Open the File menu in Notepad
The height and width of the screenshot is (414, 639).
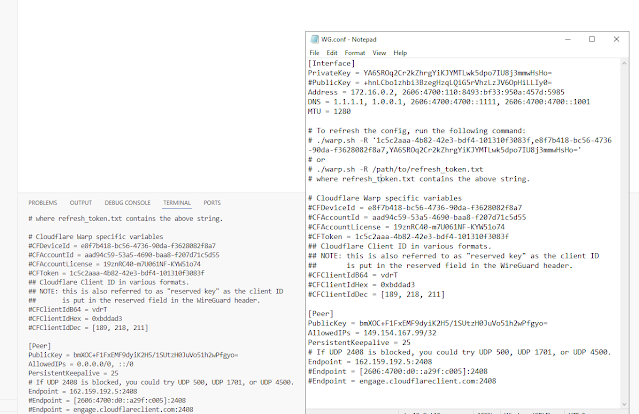(314, 53)
